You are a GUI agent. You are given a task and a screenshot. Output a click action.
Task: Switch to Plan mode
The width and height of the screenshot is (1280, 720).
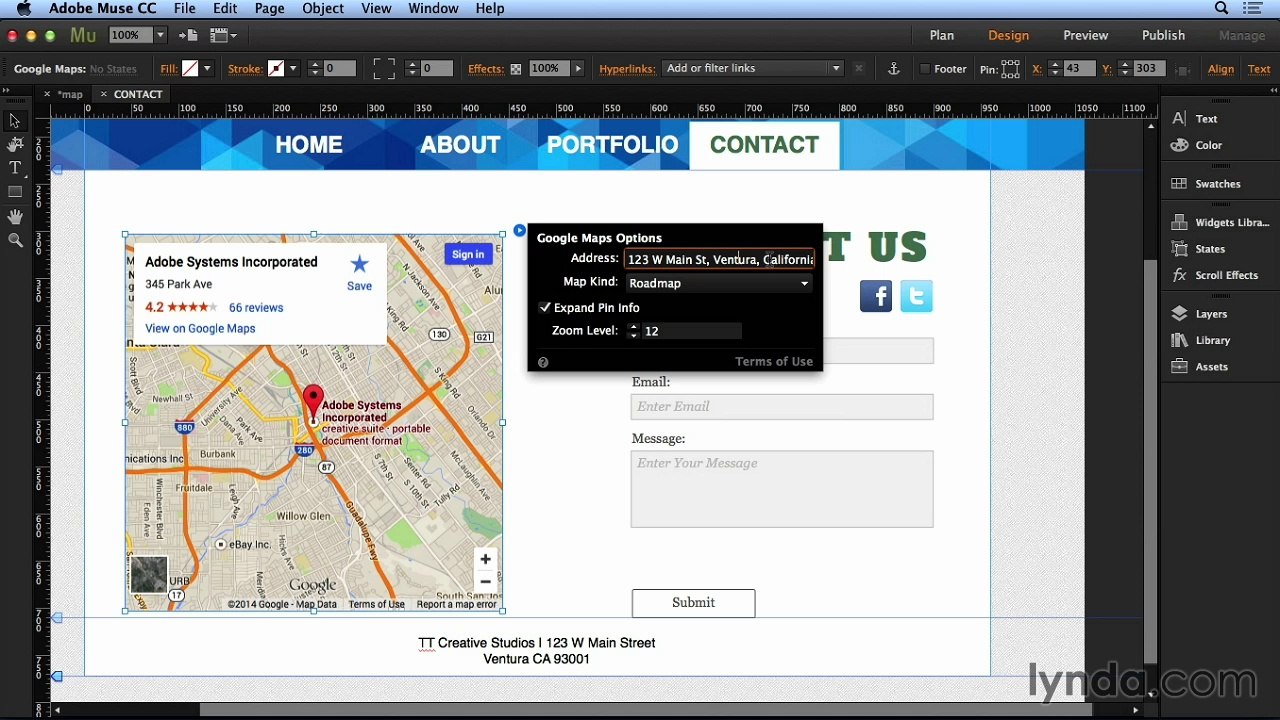click(941, 35)
